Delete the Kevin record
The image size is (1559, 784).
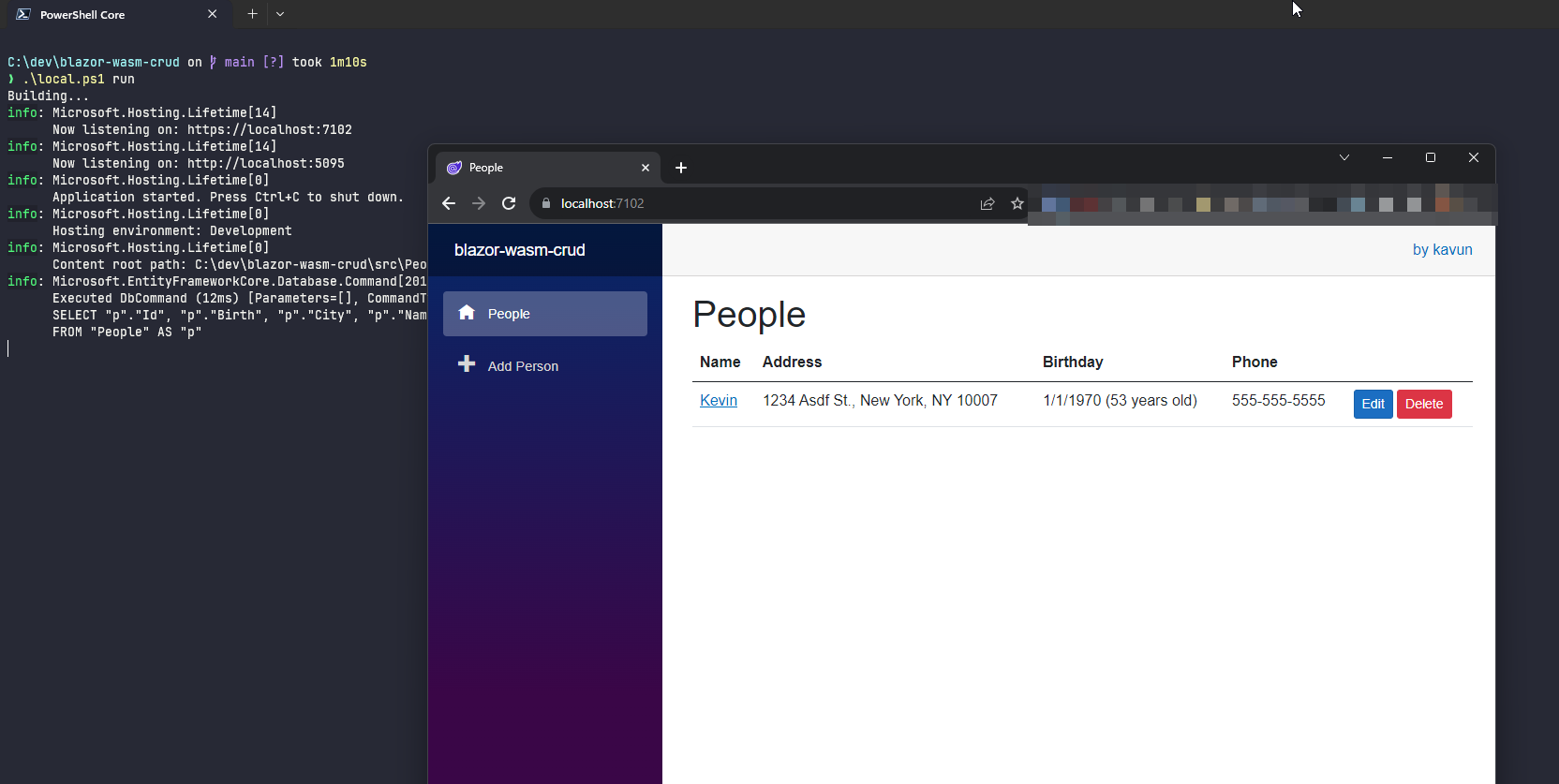coord(1424,404)
